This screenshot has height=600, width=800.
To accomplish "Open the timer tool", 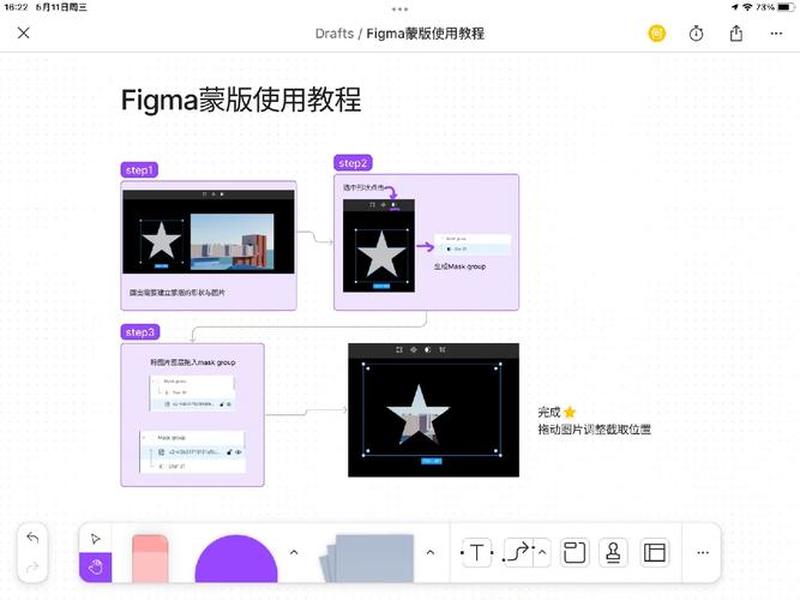I will 696,34.
